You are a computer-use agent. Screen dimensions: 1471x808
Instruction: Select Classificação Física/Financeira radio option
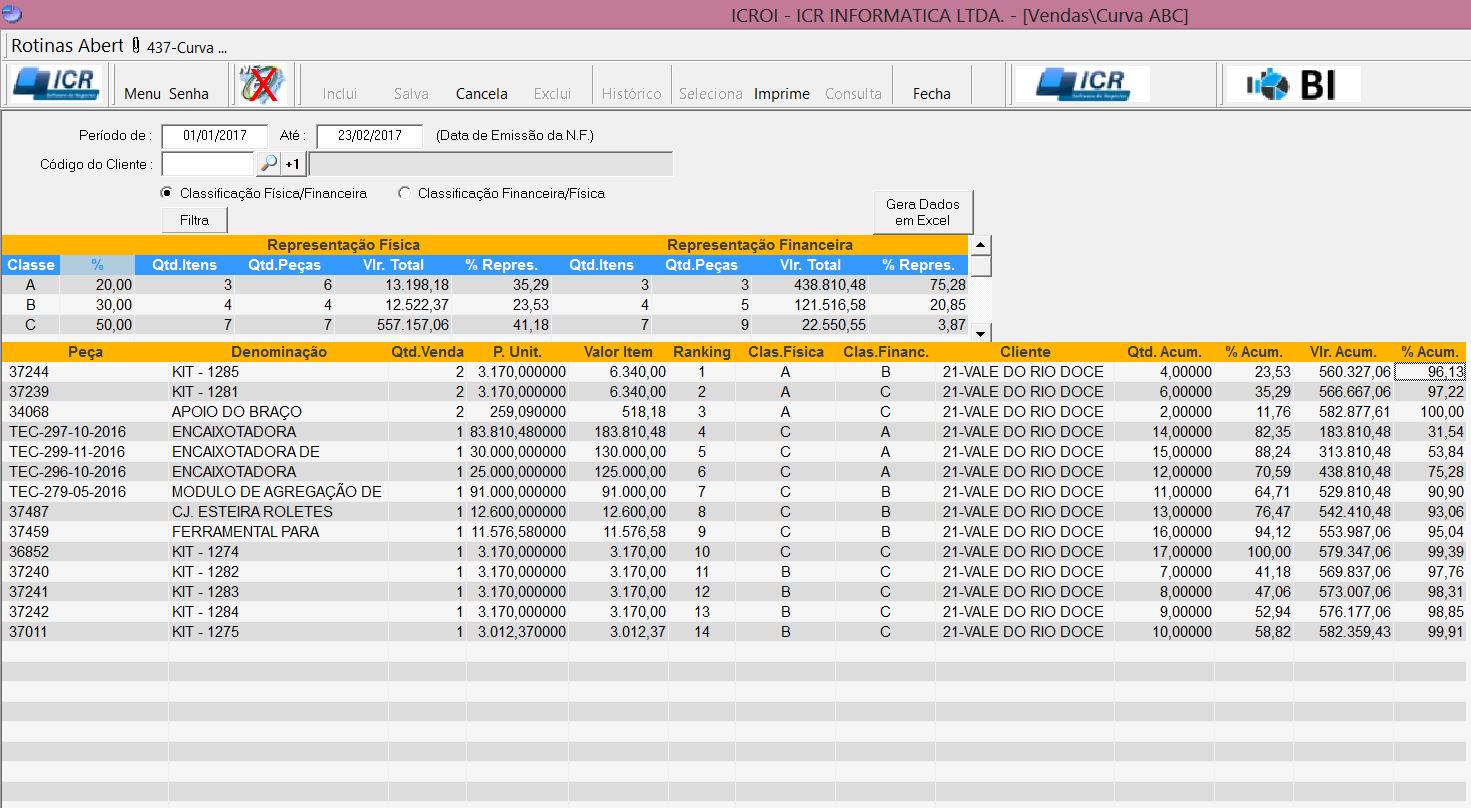point(166,193)
